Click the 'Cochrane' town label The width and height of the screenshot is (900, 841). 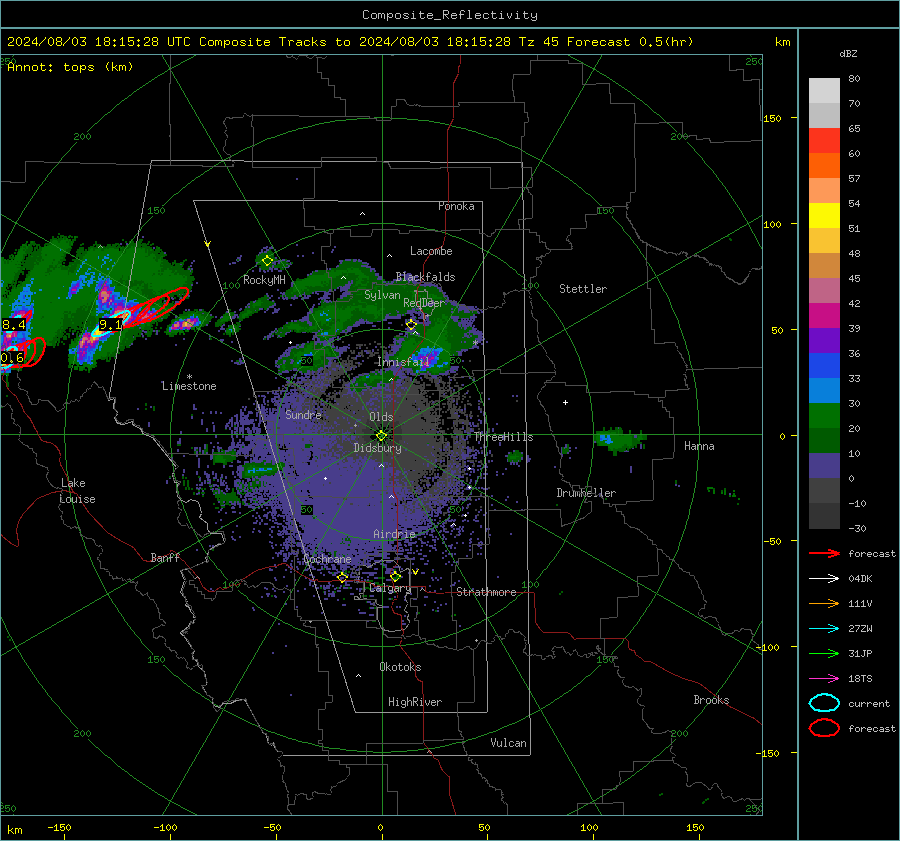(327, 559)
